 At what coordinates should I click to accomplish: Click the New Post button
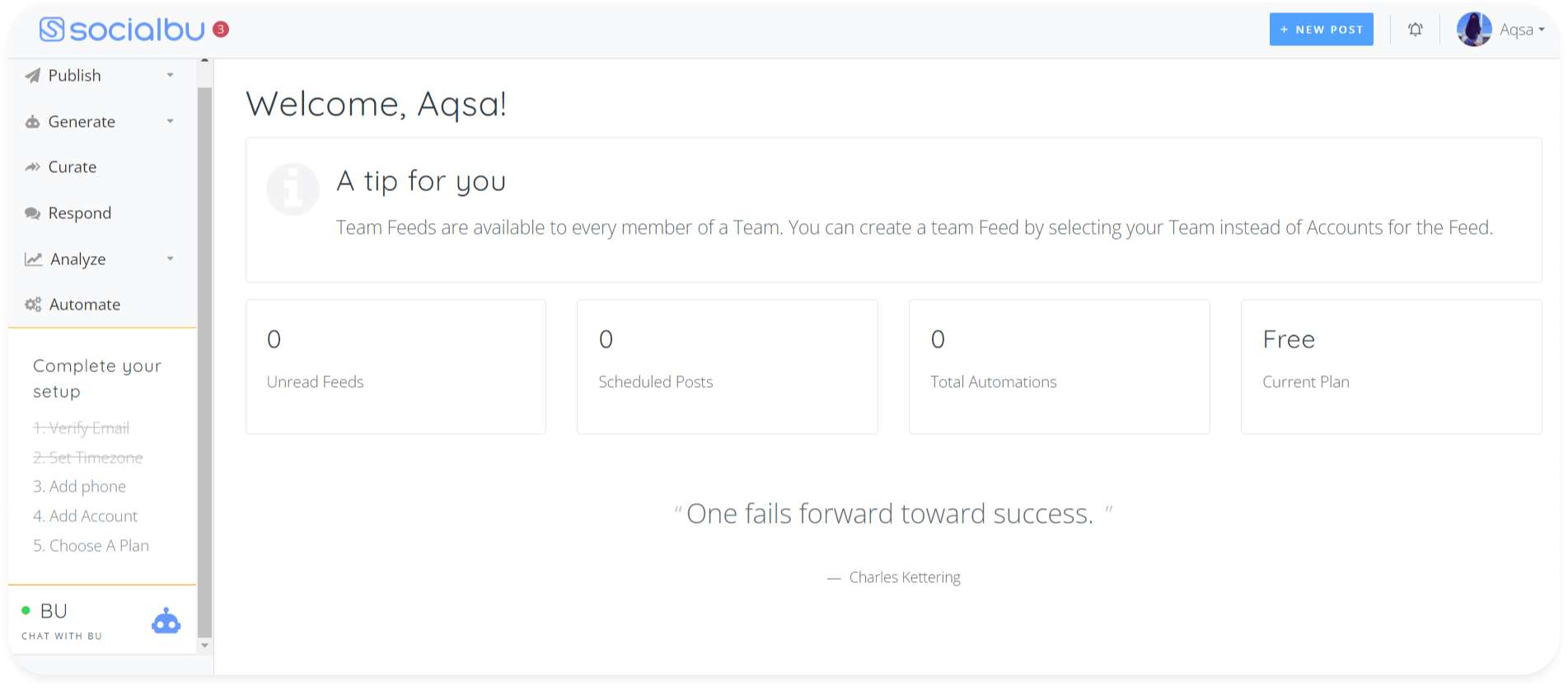1321,30
